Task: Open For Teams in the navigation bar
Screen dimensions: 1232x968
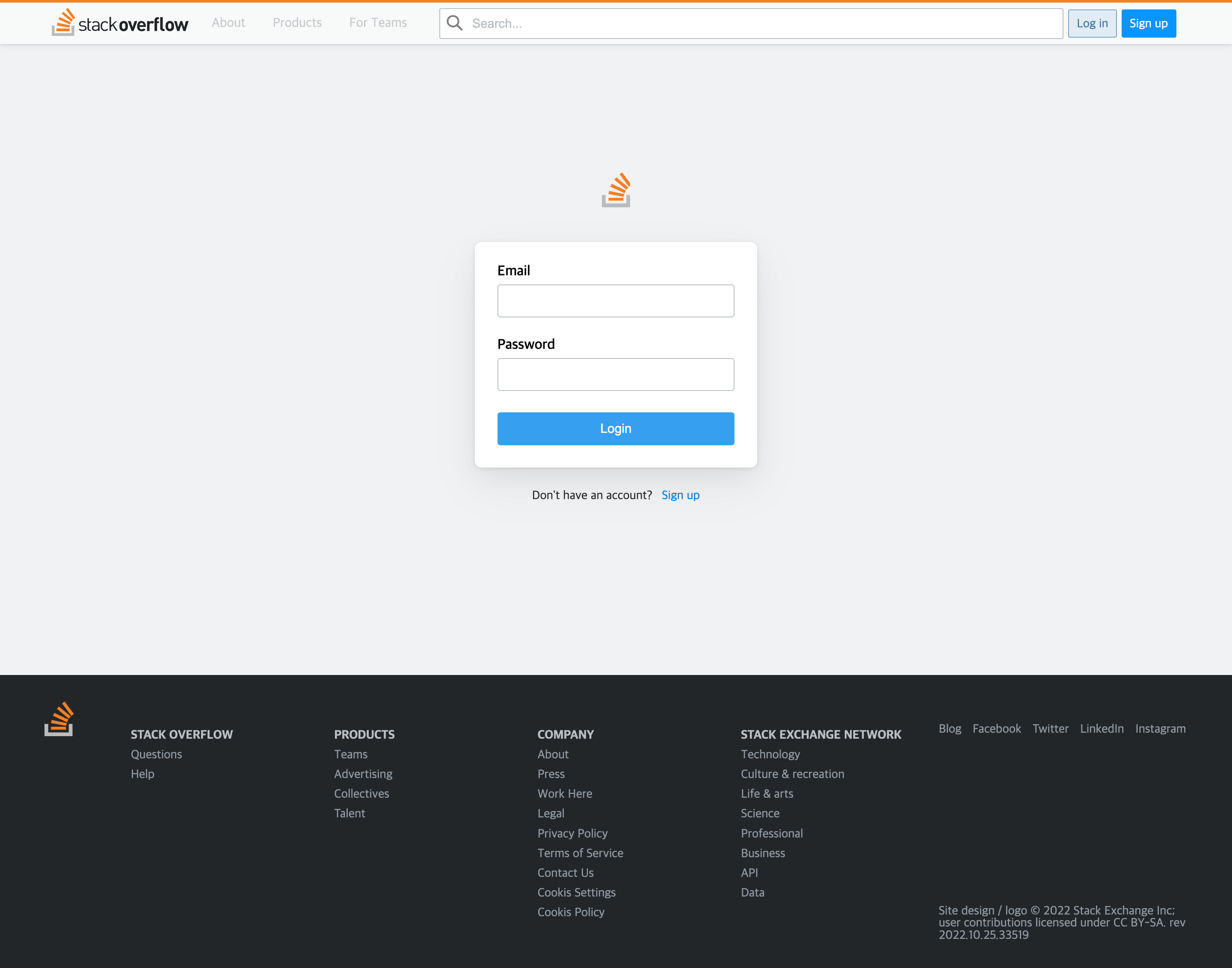Action: (x=378, y=23)
